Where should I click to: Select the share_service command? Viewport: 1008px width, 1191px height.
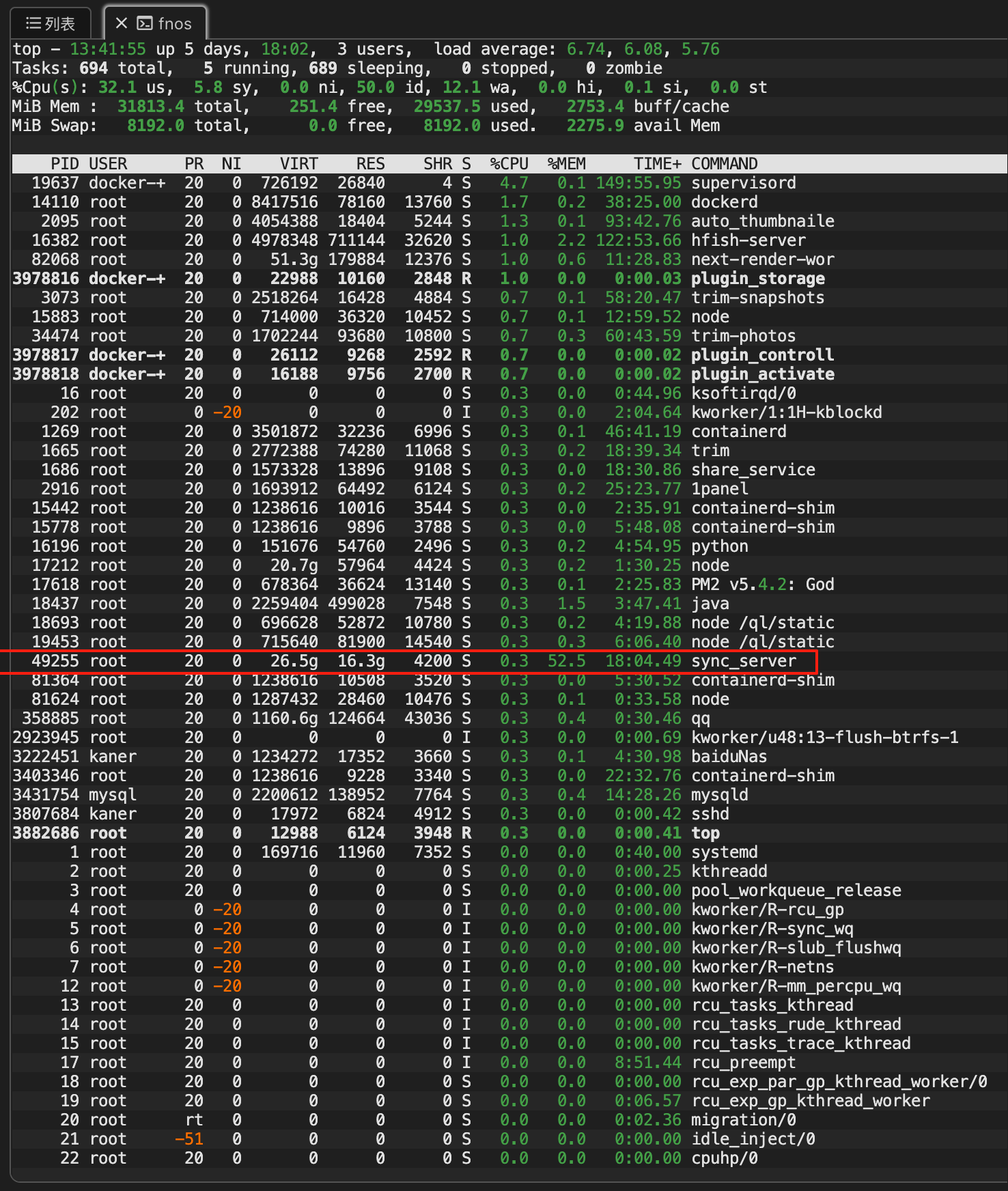click(x=753, y=470)
